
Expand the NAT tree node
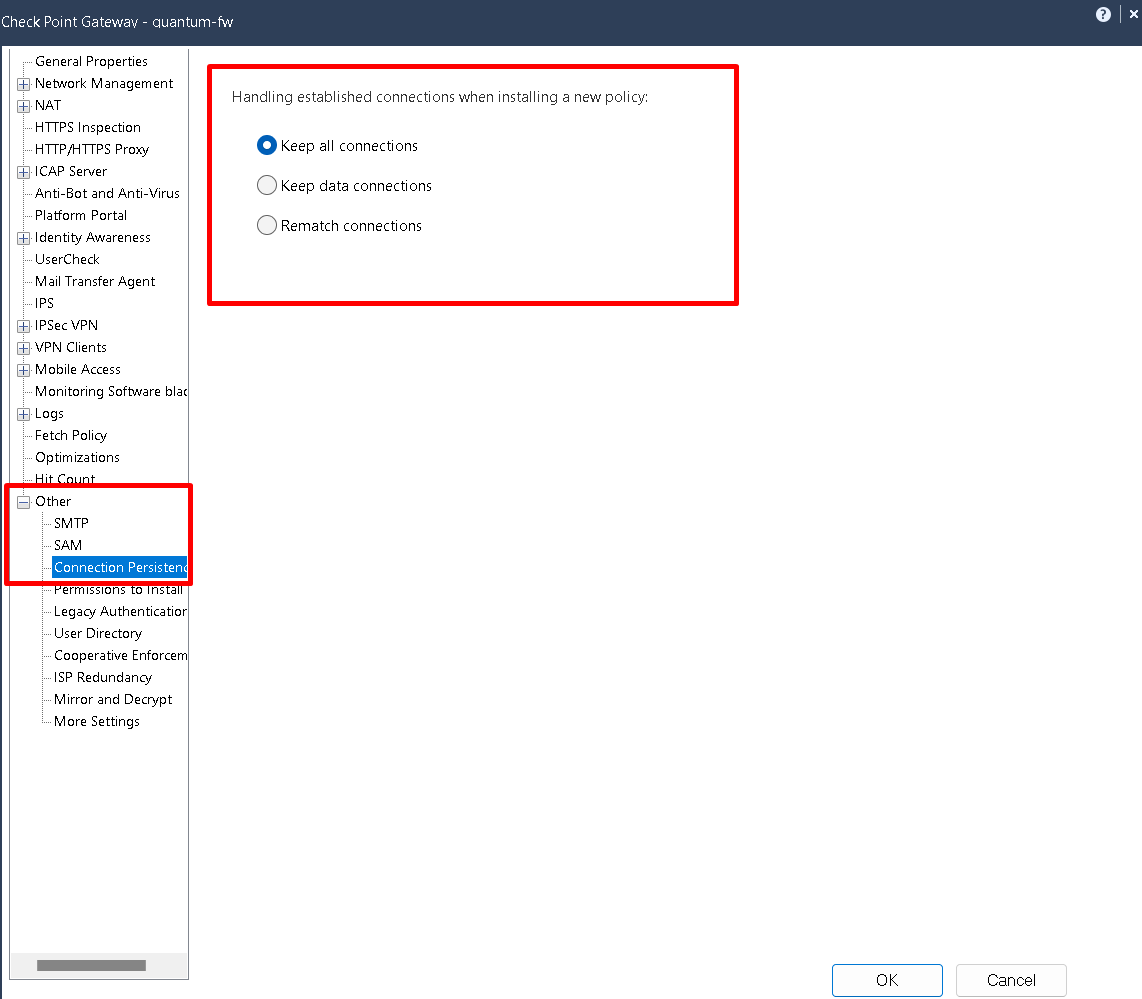[23, 106]
